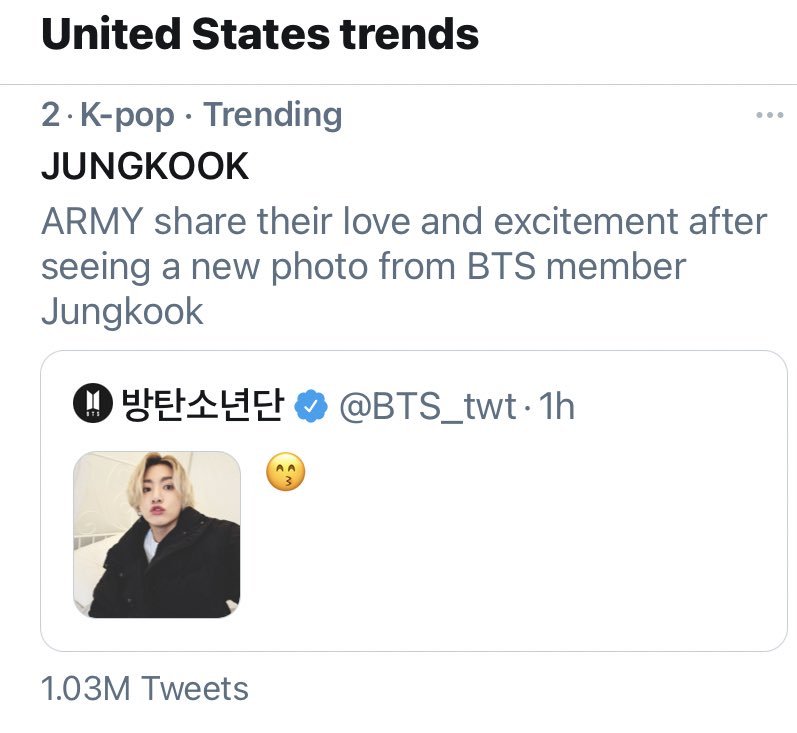The width and height of the screenshot is (797, 733).
Task: Click the 방탄소년단 display name
Action: coord(203,405)
